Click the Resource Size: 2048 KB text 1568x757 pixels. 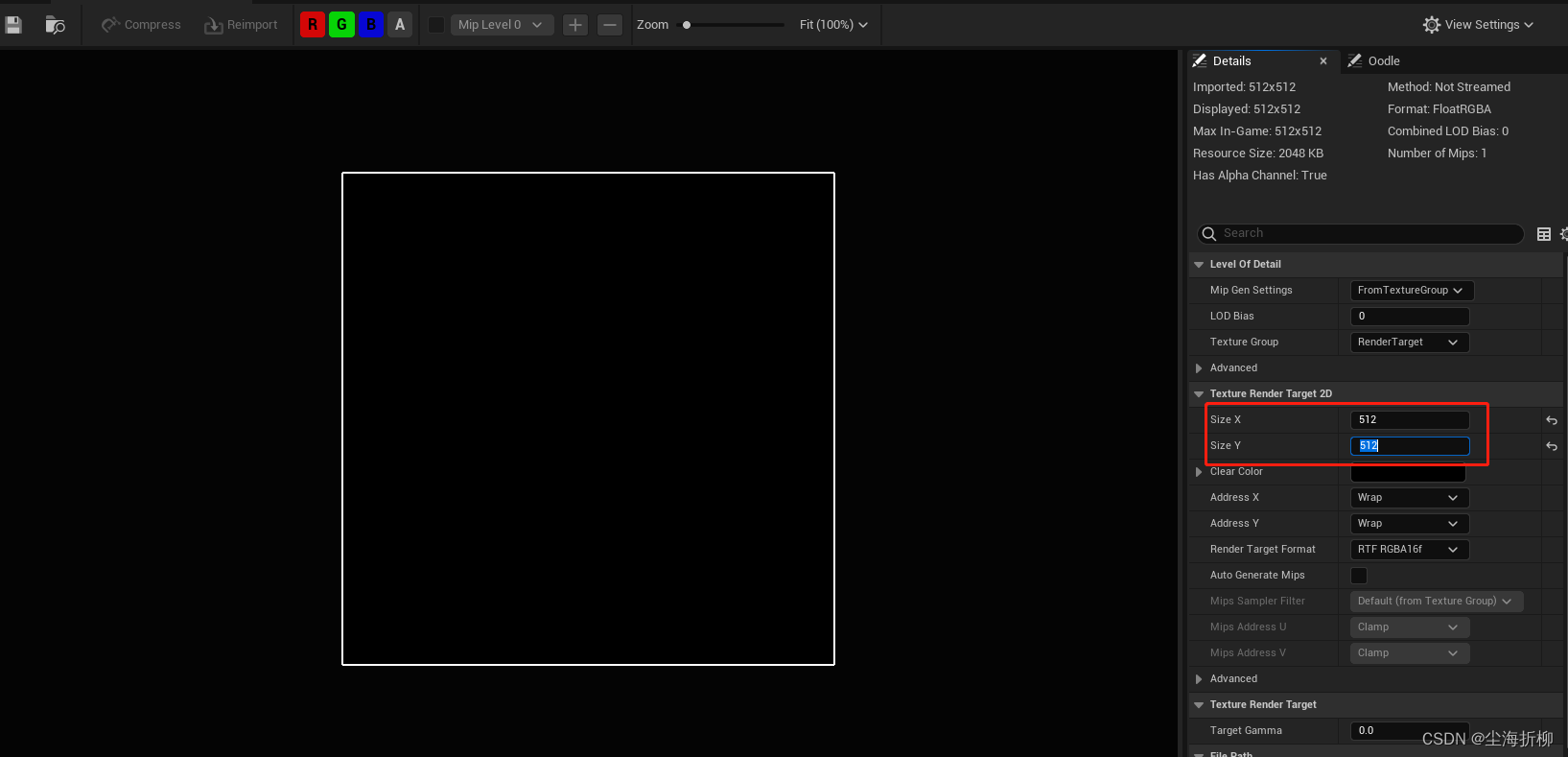click(1258, 154)
